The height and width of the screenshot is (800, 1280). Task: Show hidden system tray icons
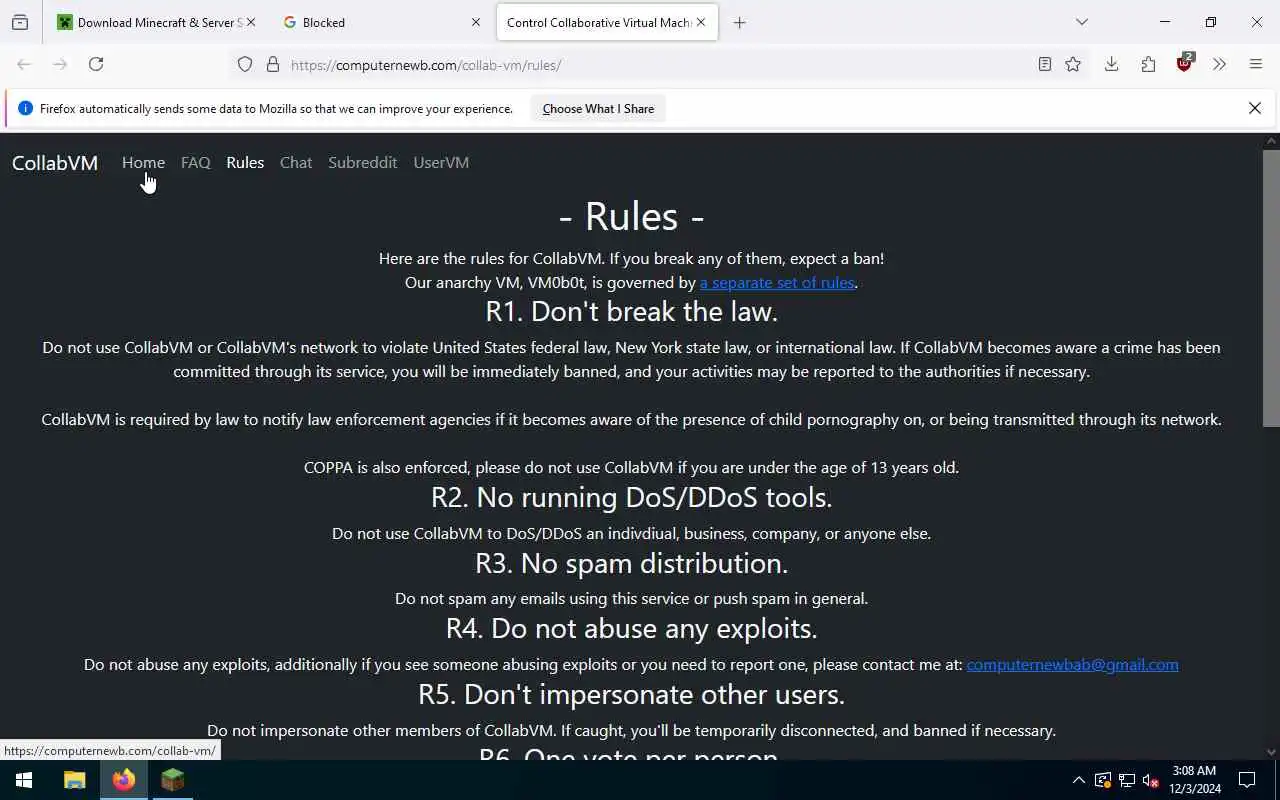(1078, 780)
